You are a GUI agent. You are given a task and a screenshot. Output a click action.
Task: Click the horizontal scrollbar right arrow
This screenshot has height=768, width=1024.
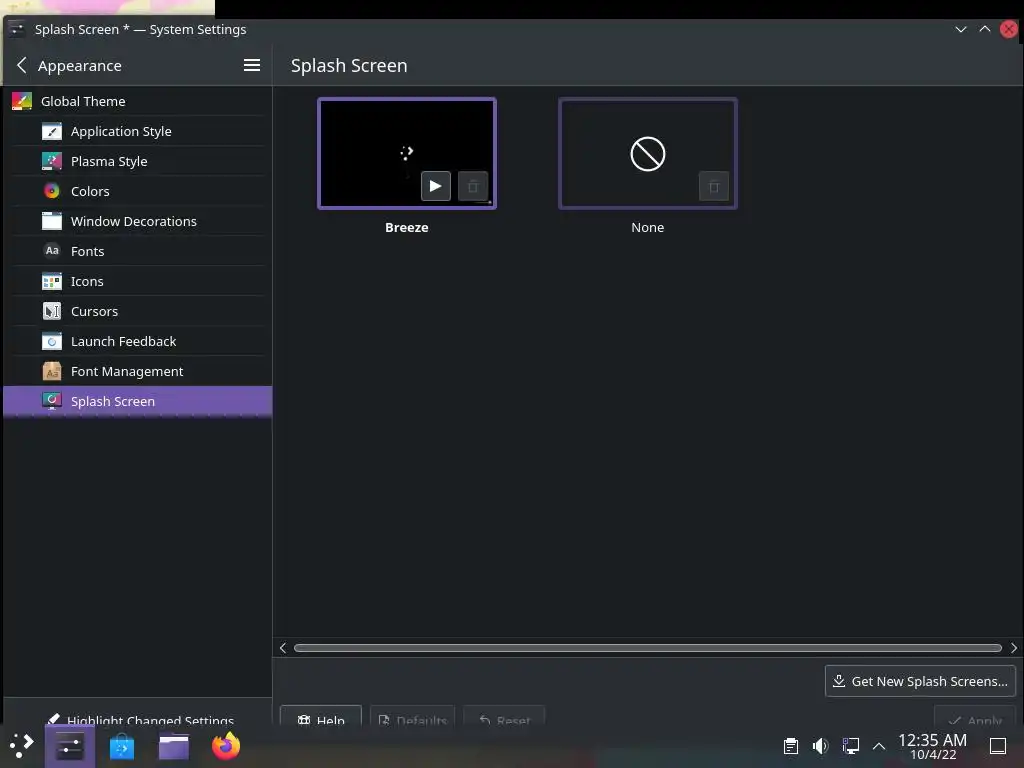[x=1014, y=648]
